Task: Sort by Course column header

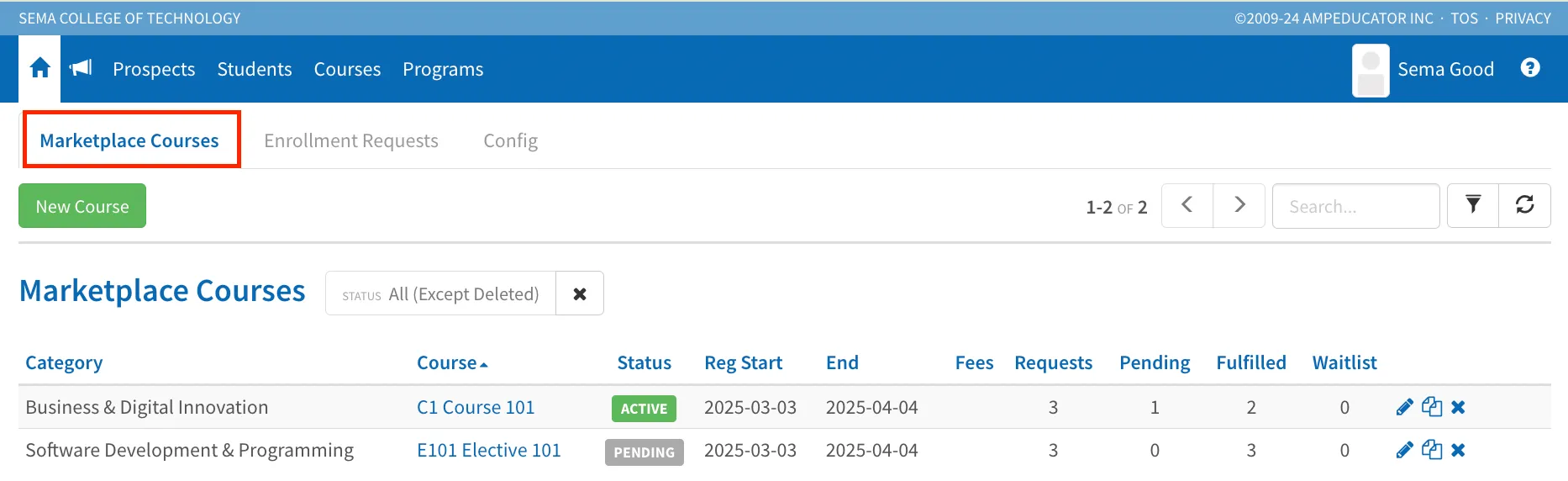Action: click(452, 362)
